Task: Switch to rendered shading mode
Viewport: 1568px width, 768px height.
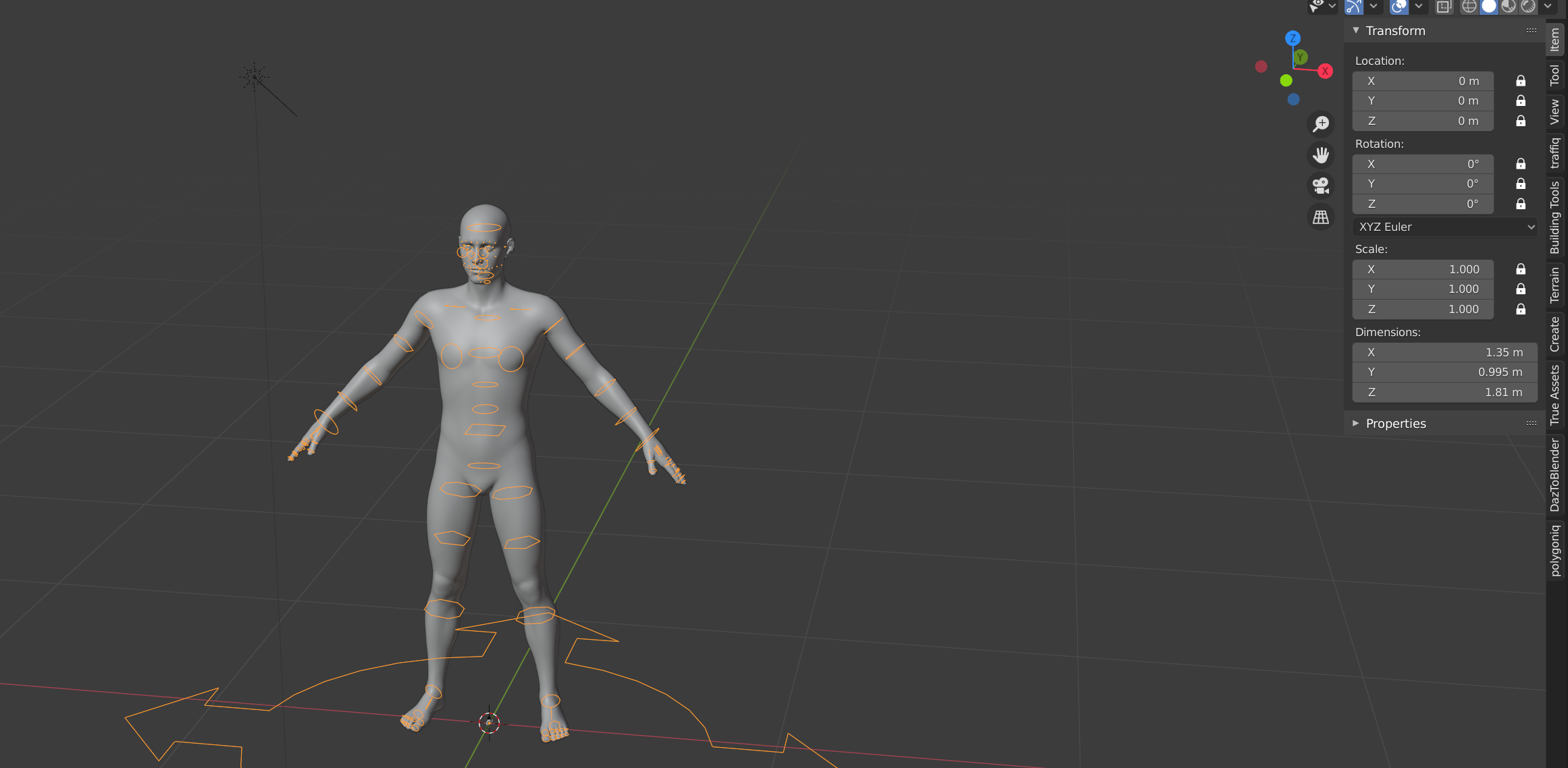Action: coord(1528,7)
